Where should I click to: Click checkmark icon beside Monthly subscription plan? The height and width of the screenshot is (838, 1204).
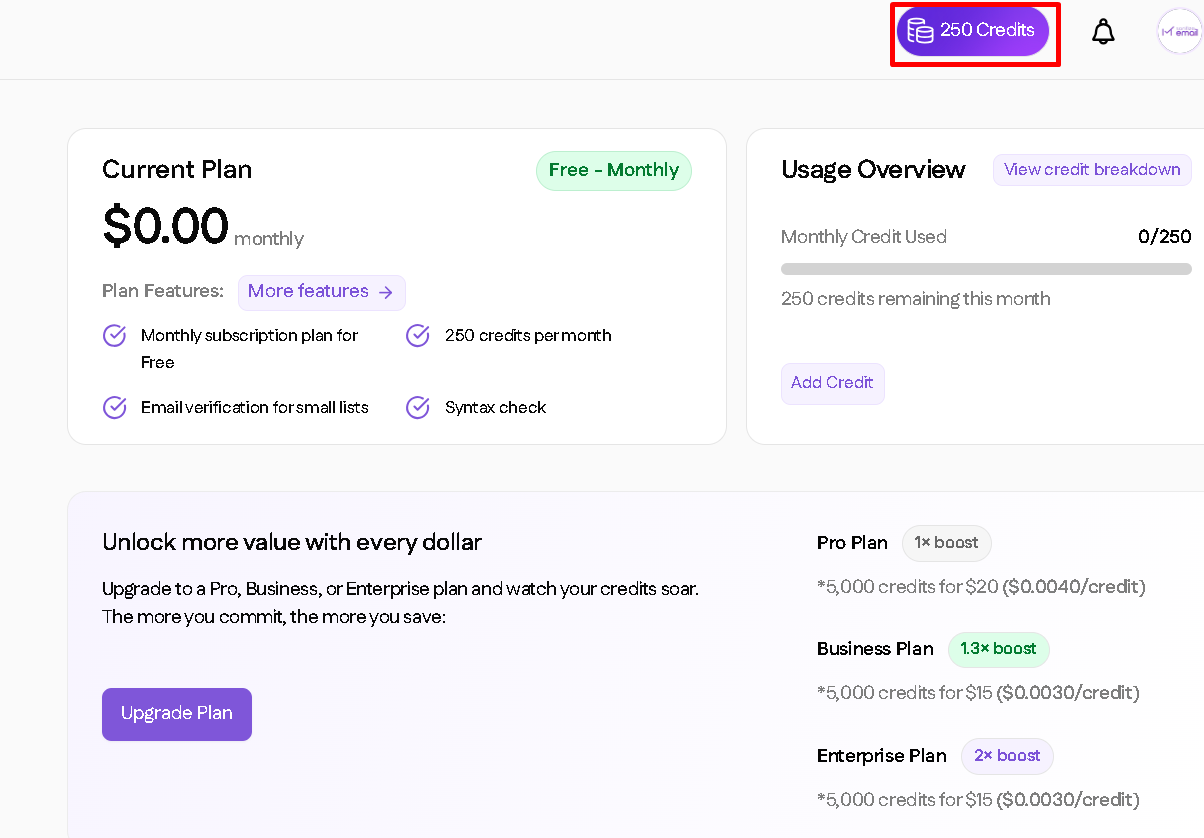click(x=115, y=336)
